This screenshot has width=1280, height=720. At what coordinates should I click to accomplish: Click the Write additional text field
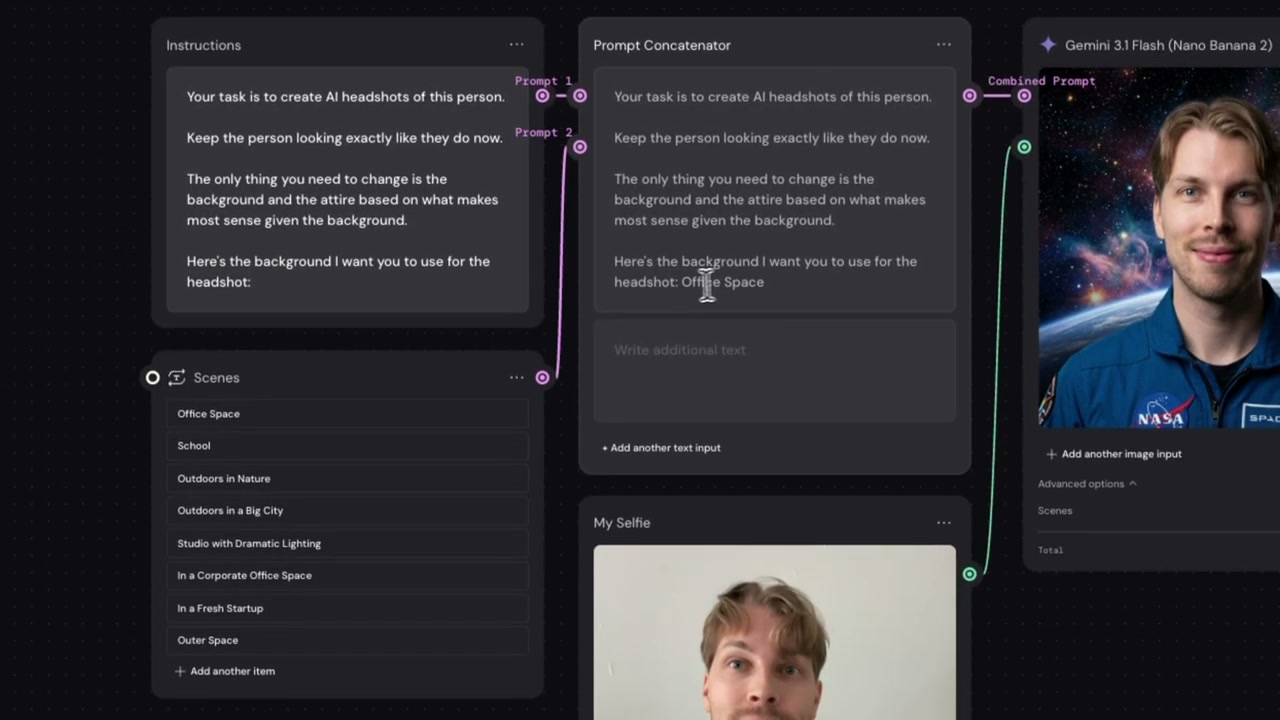tap(774, 370)
